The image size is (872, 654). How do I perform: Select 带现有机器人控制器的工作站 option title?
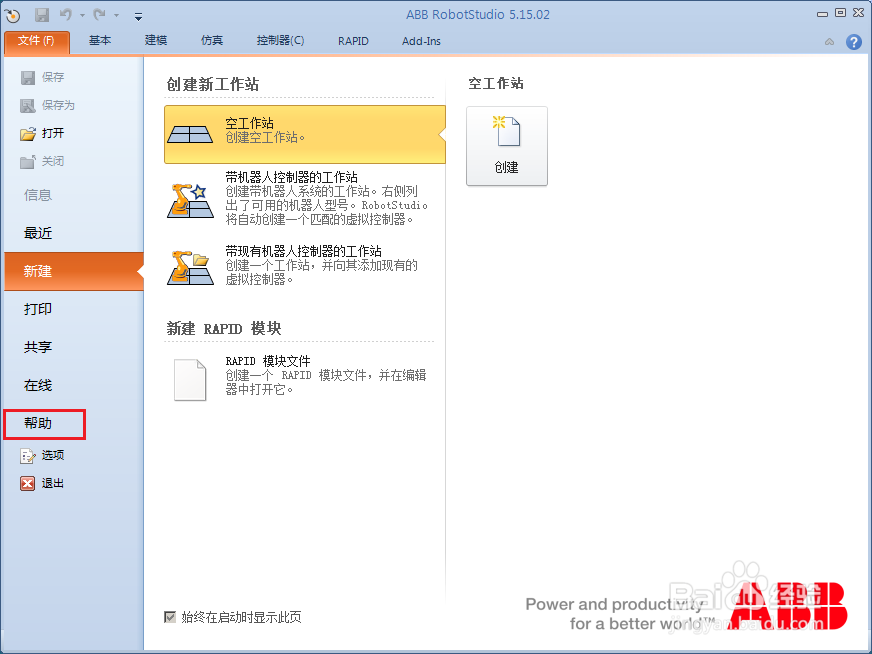(x=304, y=251)
